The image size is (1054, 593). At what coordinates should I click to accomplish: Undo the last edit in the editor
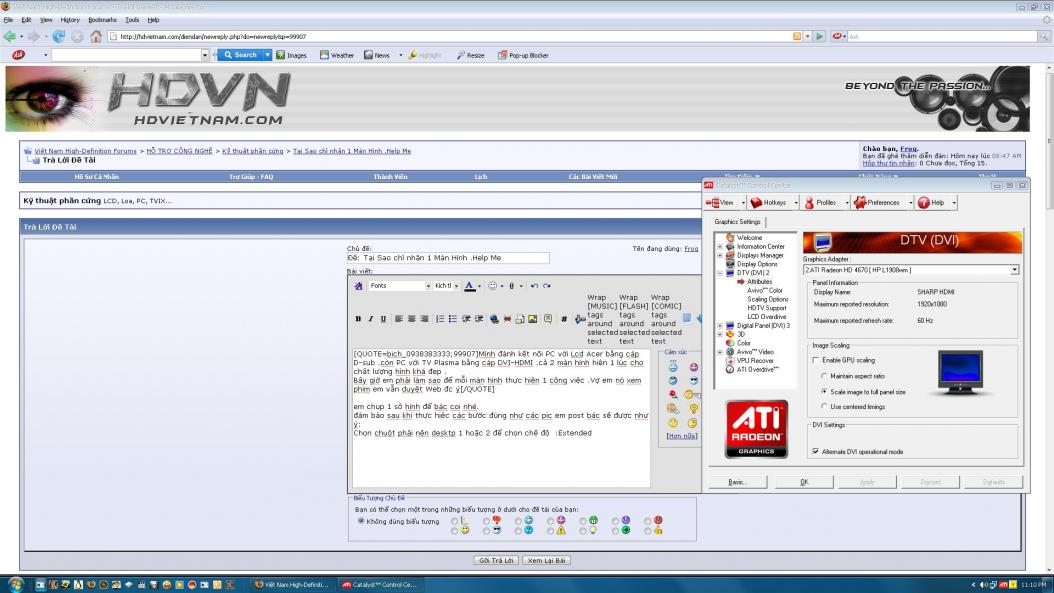(534, 286)
